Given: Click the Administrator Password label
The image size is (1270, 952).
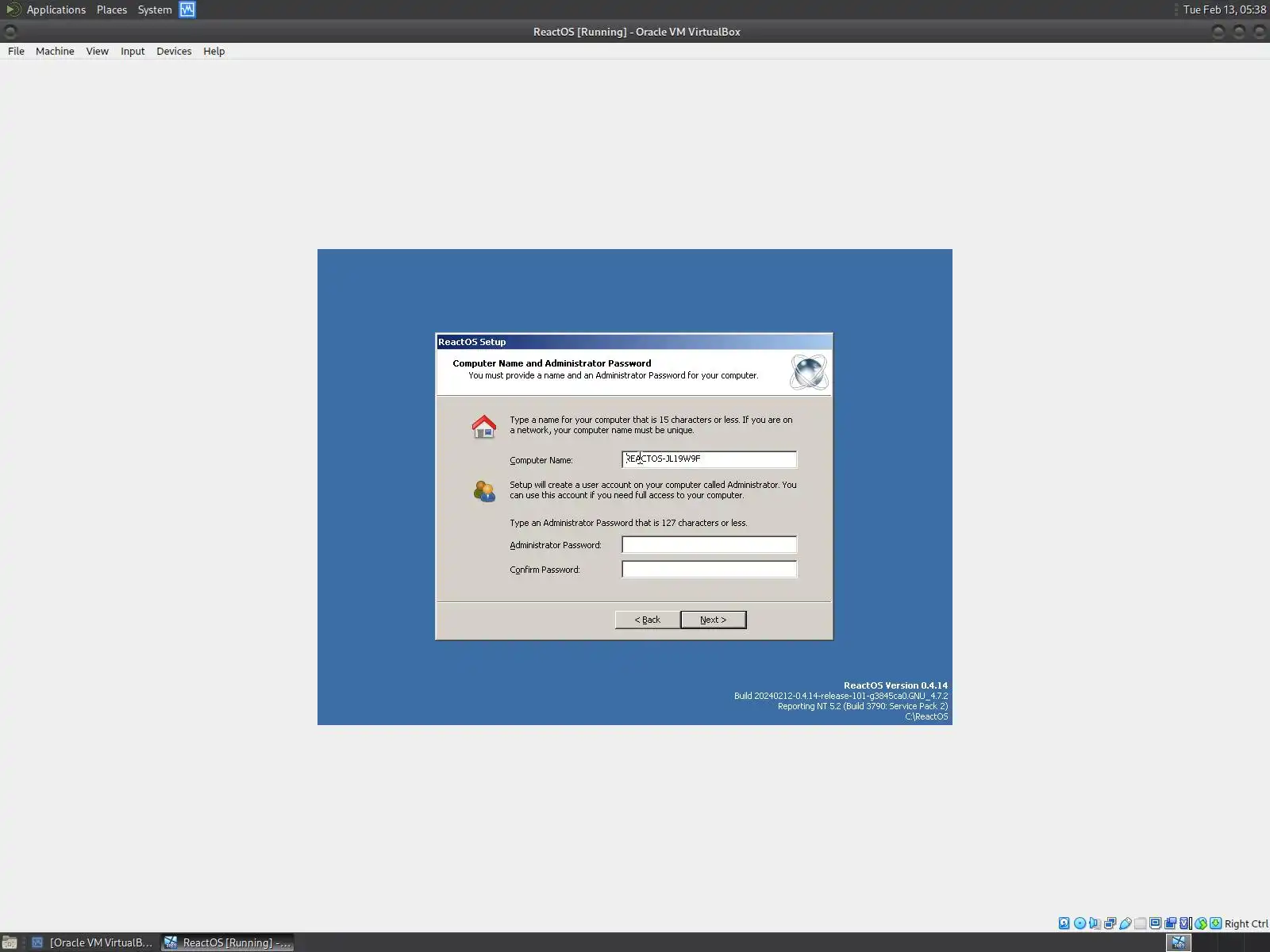Looking at the screenshot, I should (556, 545).
